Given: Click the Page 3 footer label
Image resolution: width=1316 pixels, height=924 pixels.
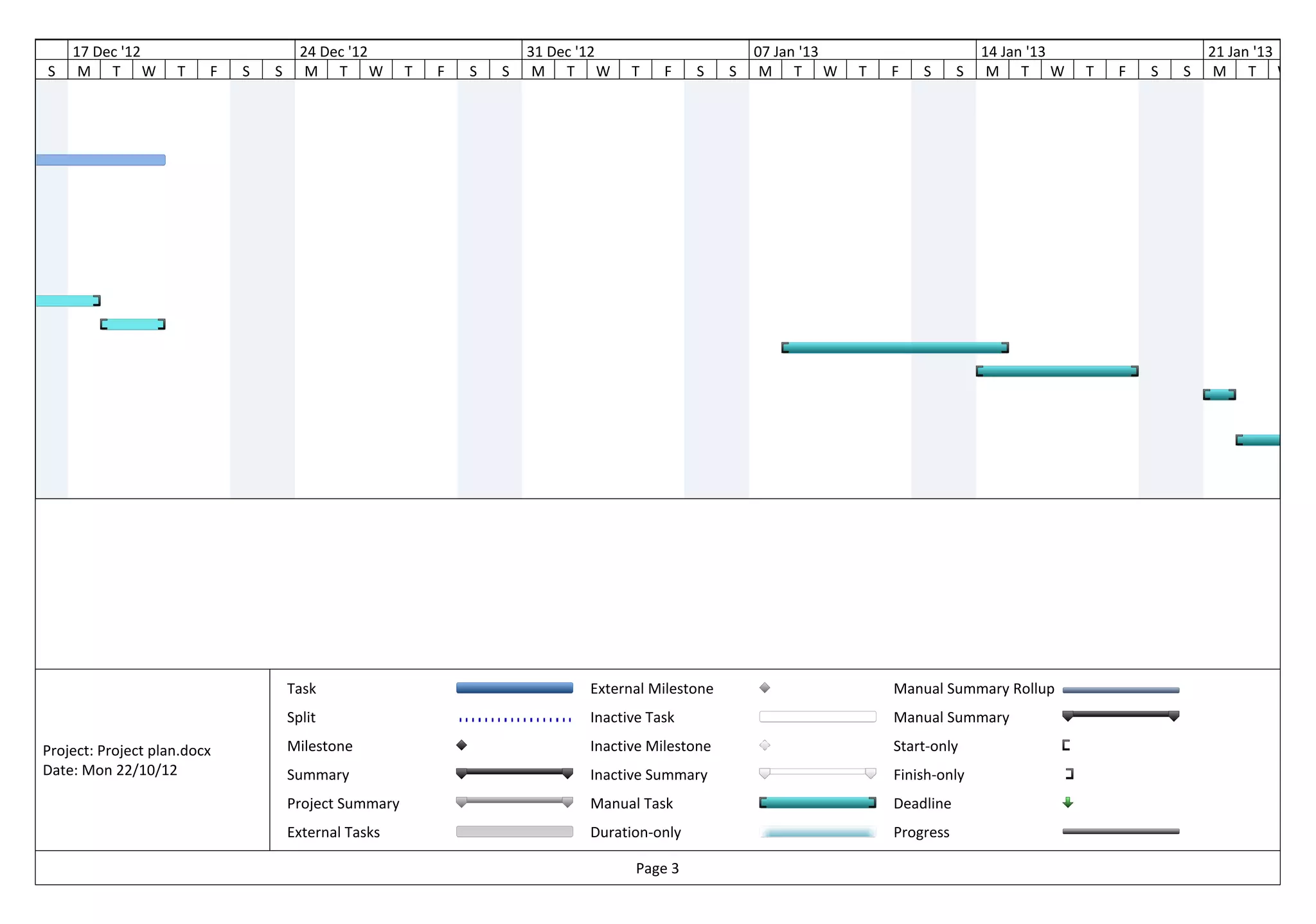Looking at the screenshot, I should coord(657,868).
